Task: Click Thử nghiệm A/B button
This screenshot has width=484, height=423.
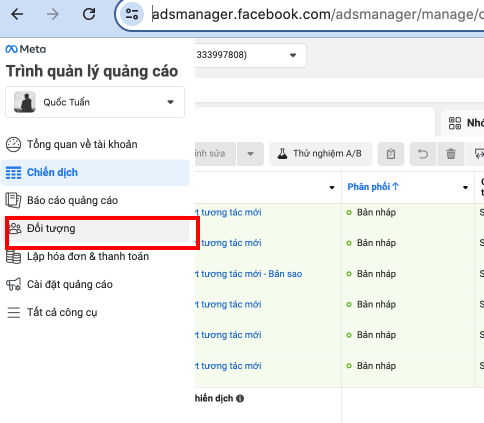Action: 320,154
